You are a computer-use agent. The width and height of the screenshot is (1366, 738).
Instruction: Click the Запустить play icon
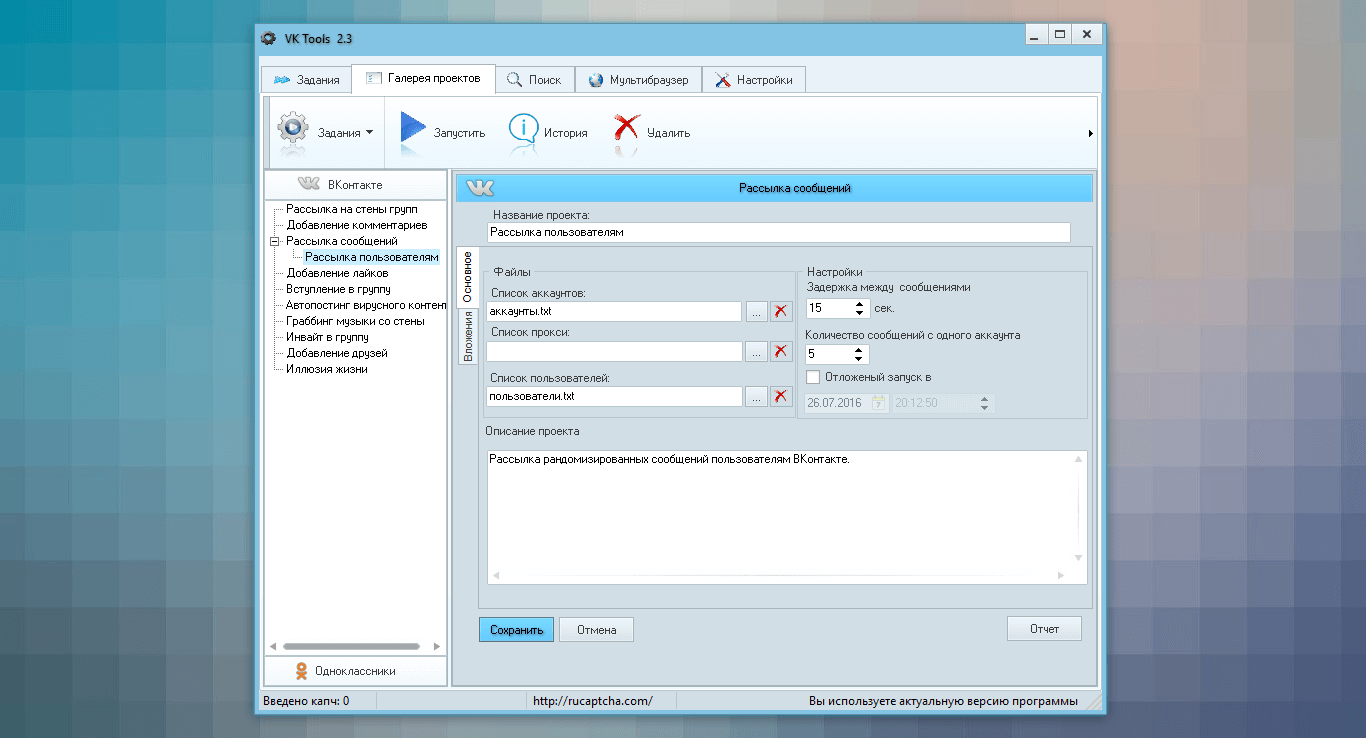(x=413, y=131)
